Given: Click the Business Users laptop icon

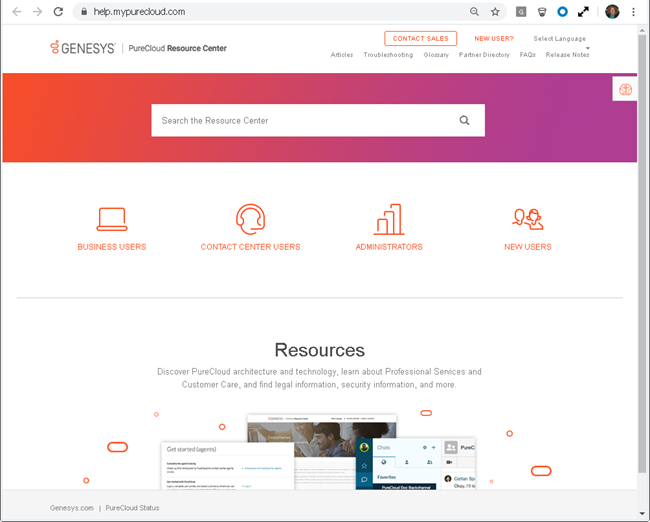Looking at the screenshot, I should pos(112,219).
